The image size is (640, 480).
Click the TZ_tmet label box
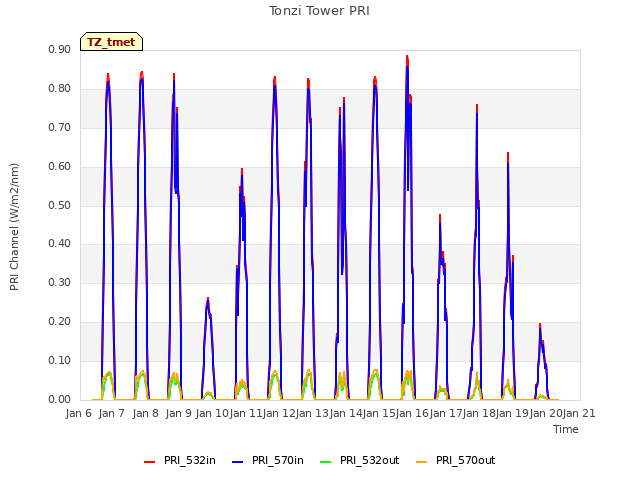(111, 42)
